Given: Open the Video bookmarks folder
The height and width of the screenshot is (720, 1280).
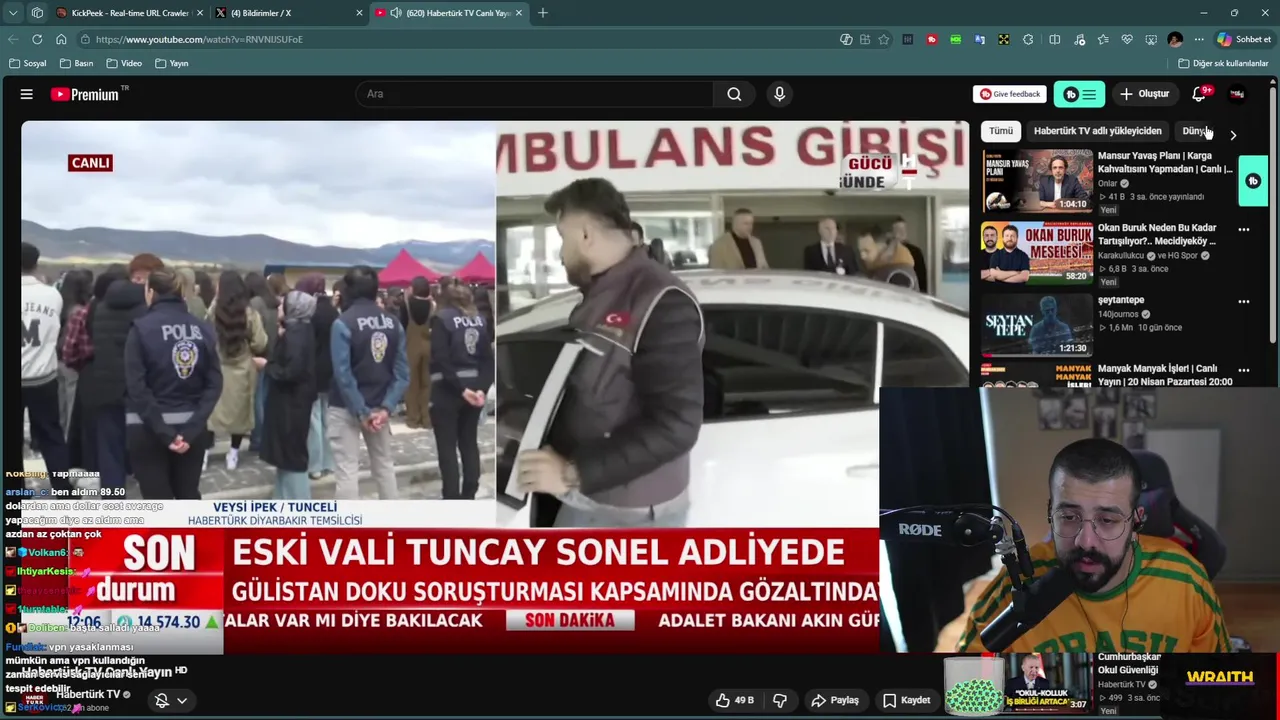Looking at the screenshot, I should point(124,63).
